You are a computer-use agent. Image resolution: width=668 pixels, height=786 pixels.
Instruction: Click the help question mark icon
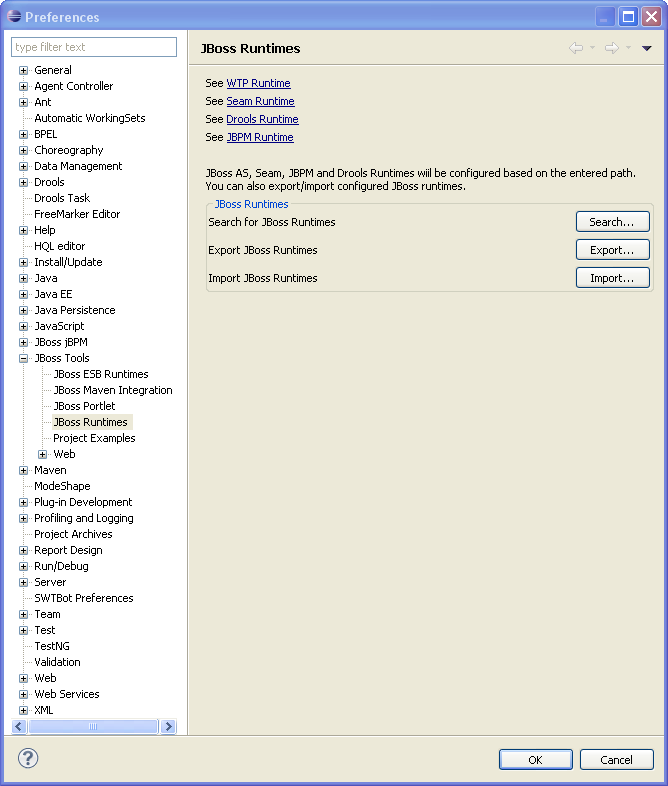(28, 758)
